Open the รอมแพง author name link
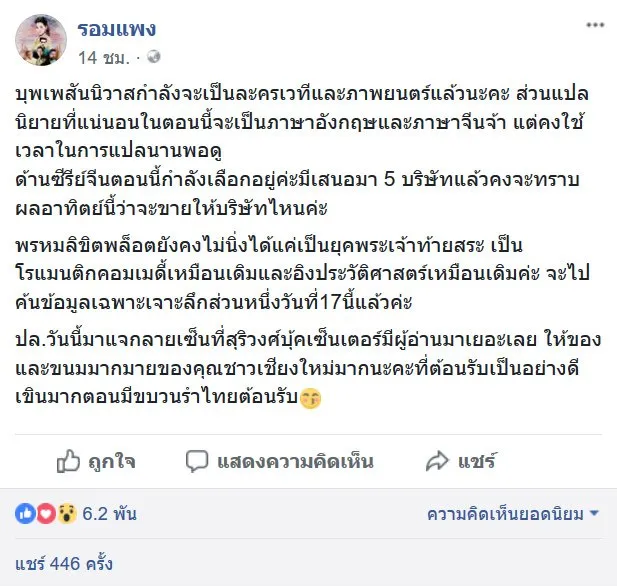Image resolution: width=617 pixels, height=586 pixels. coord(118,28)
